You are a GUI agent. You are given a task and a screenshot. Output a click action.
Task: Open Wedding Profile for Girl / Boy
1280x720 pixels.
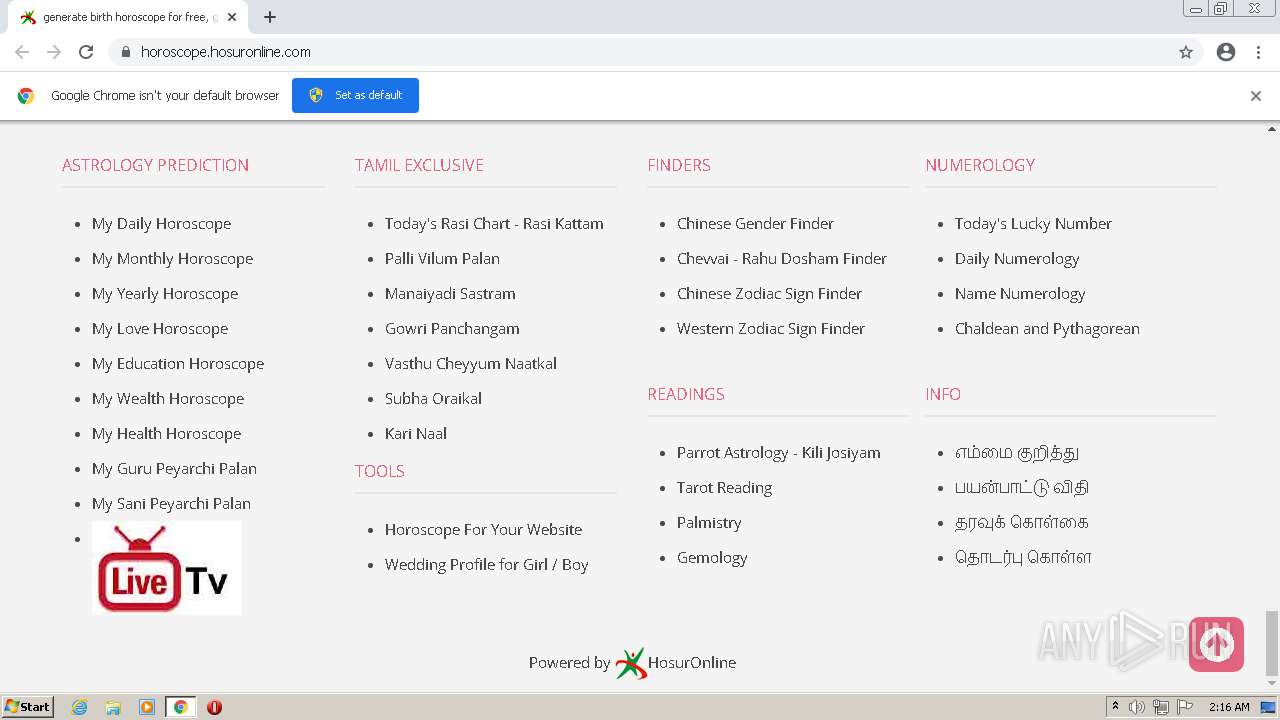pyautogui.click(x=486, y=565)
